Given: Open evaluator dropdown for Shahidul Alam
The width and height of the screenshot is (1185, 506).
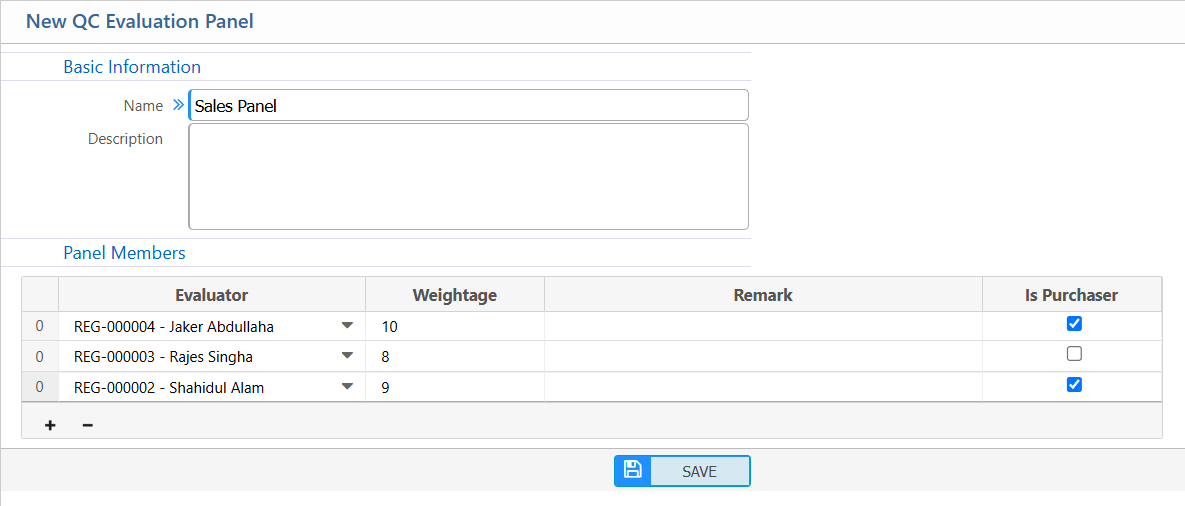Looking at the screenshot, I should point(347,387).
